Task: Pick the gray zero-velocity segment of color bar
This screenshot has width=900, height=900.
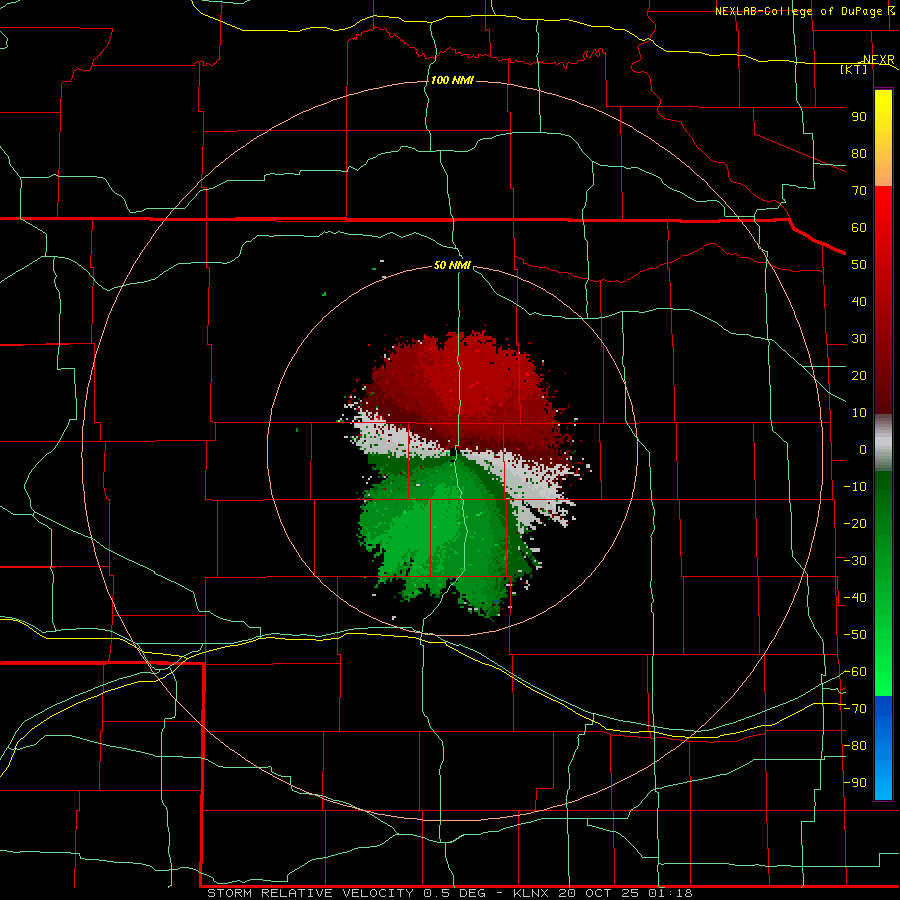Action: tap(883, 443)
